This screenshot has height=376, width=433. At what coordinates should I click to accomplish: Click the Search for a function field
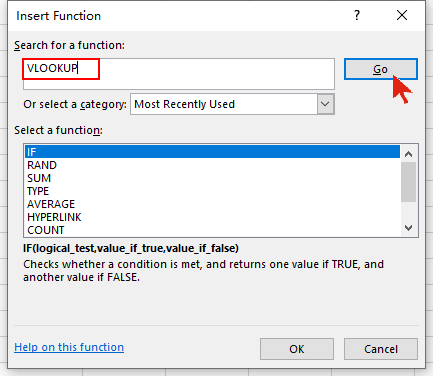point(179,74)
